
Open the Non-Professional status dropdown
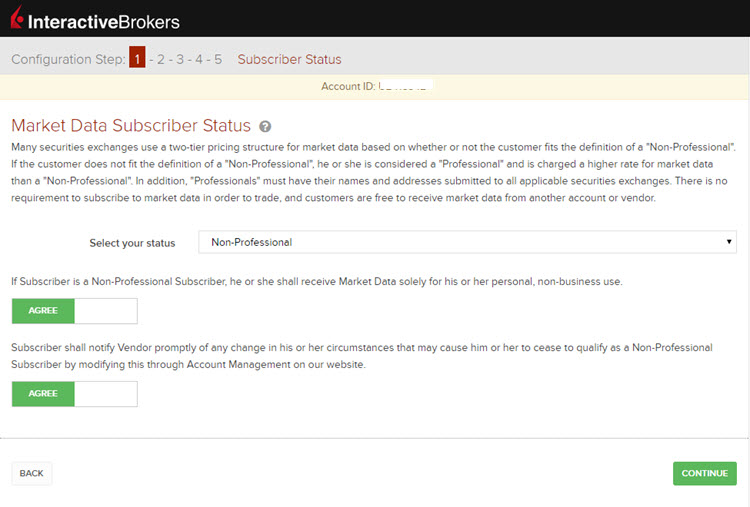466,242
